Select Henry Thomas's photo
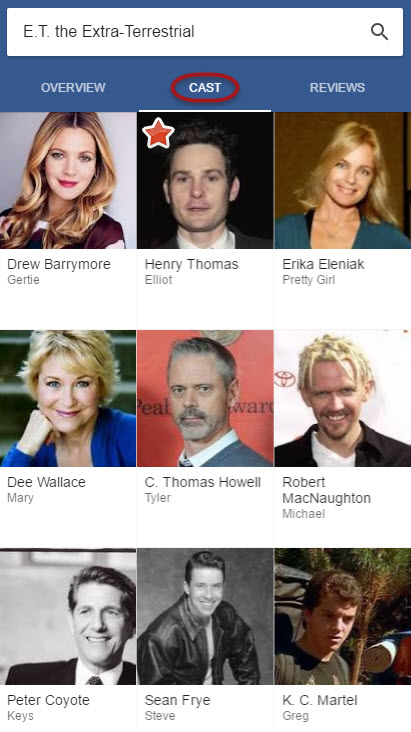The height and width of the screenshot is (732, 411). point(205,180)
